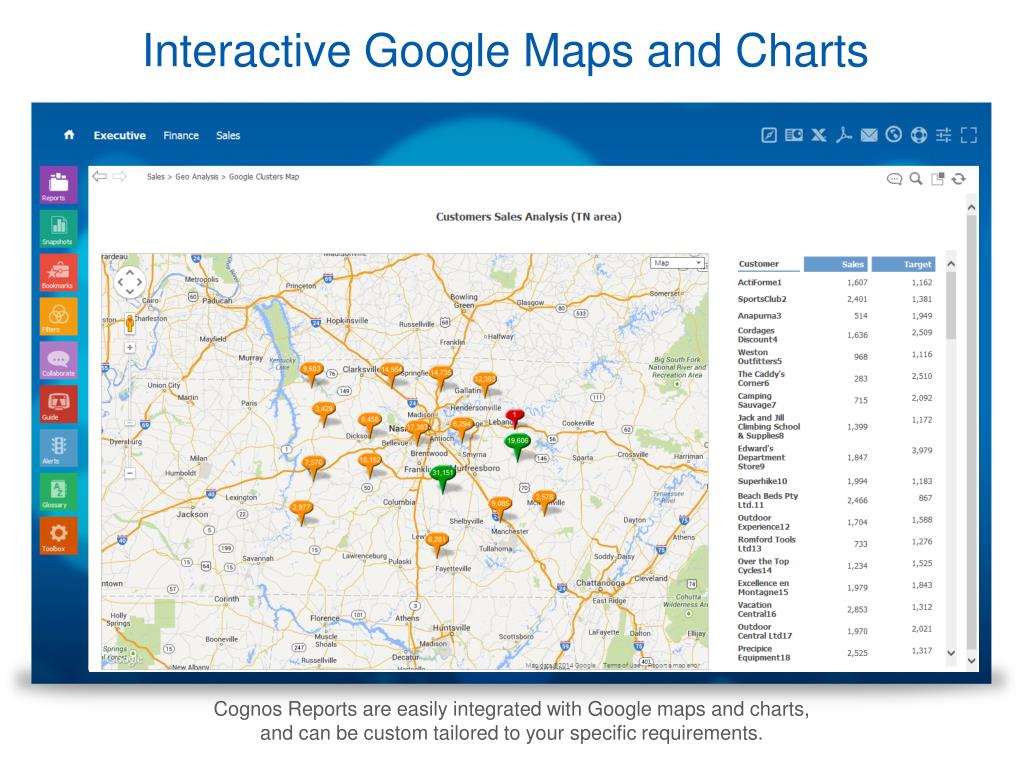Click the page scrollbar down arrow
The image size is (1024, 768).
coord(971,661)
